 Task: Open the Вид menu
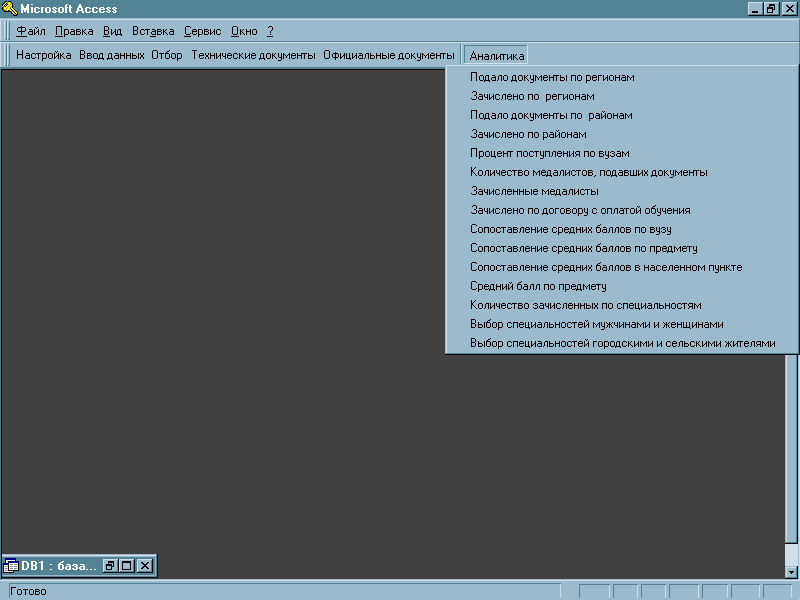tap(112, 31)
